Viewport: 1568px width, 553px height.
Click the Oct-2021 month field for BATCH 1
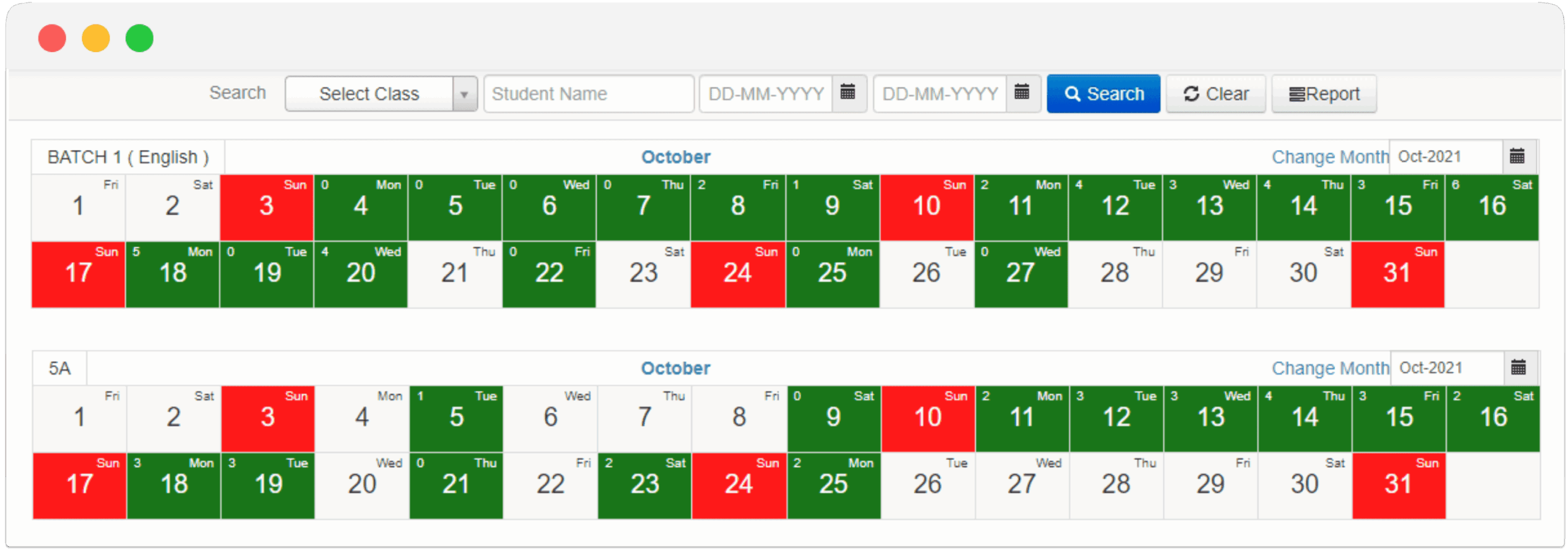[1445, 157]
